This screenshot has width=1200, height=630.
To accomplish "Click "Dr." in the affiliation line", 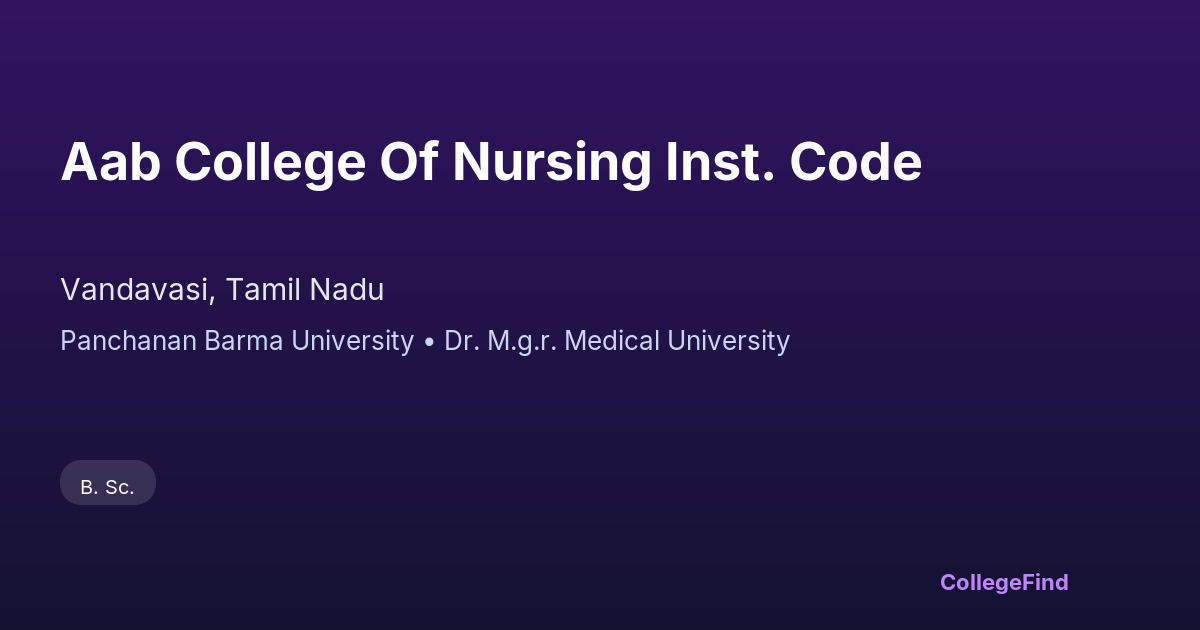I will 459,341.
